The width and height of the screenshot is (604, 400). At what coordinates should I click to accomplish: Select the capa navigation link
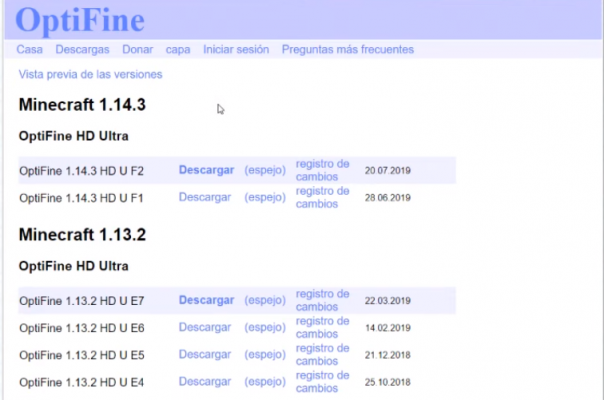[178, 49]
